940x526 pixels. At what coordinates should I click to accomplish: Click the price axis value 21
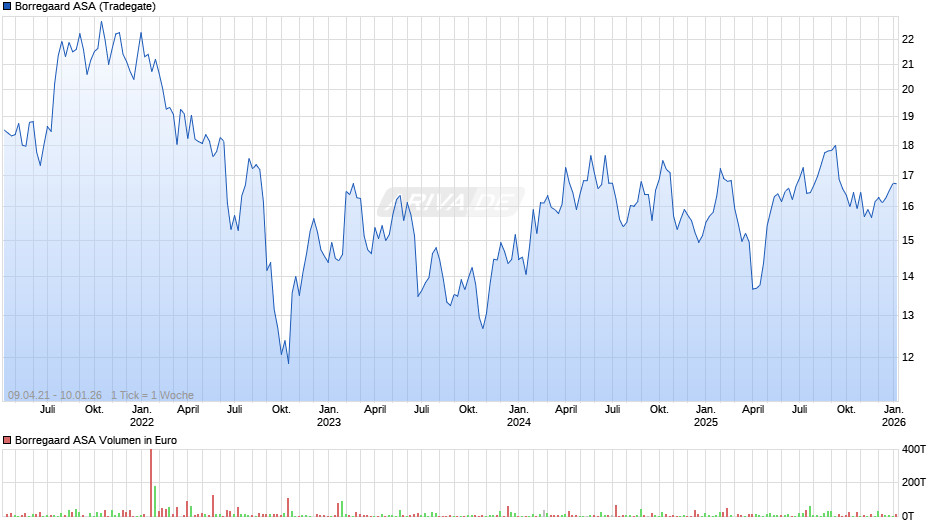(x=908, y=64)
